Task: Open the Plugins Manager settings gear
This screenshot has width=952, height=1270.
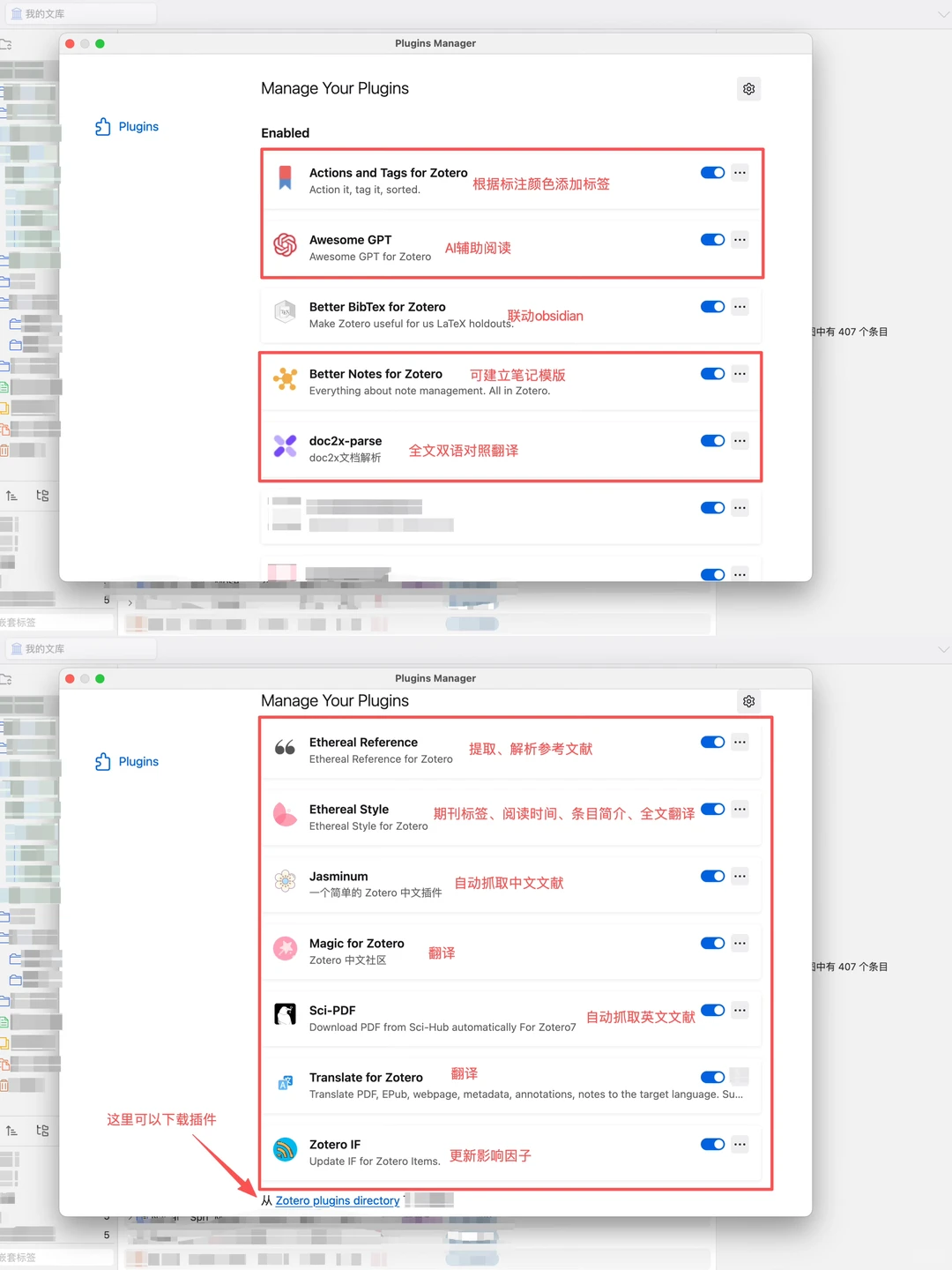Action: pos(748,88)
